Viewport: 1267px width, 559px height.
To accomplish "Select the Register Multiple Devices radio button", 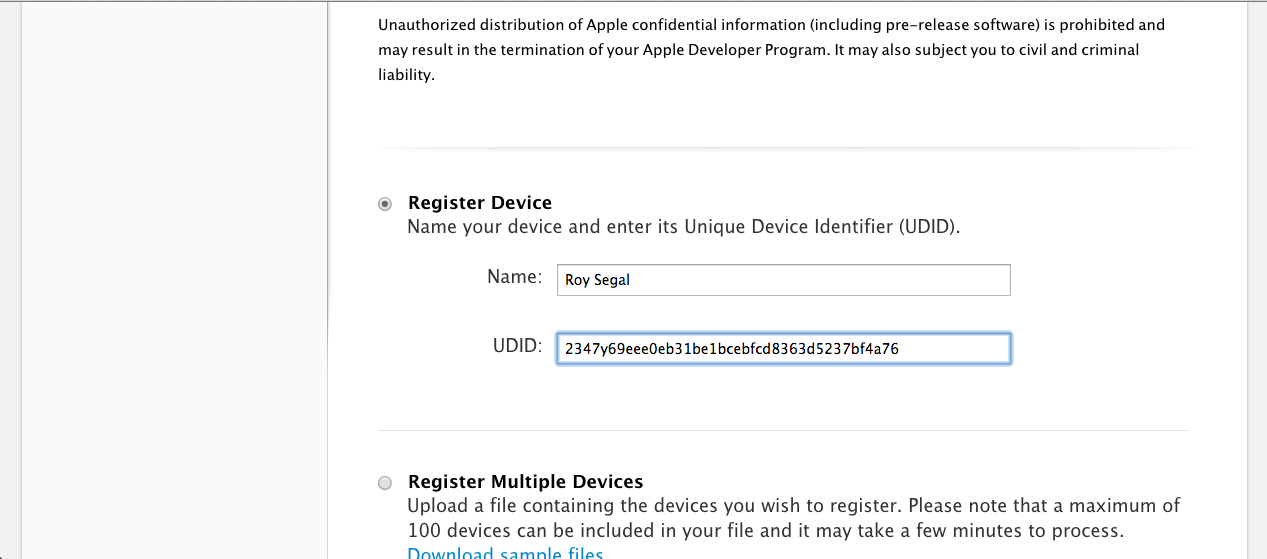I will tap(385, 483).
